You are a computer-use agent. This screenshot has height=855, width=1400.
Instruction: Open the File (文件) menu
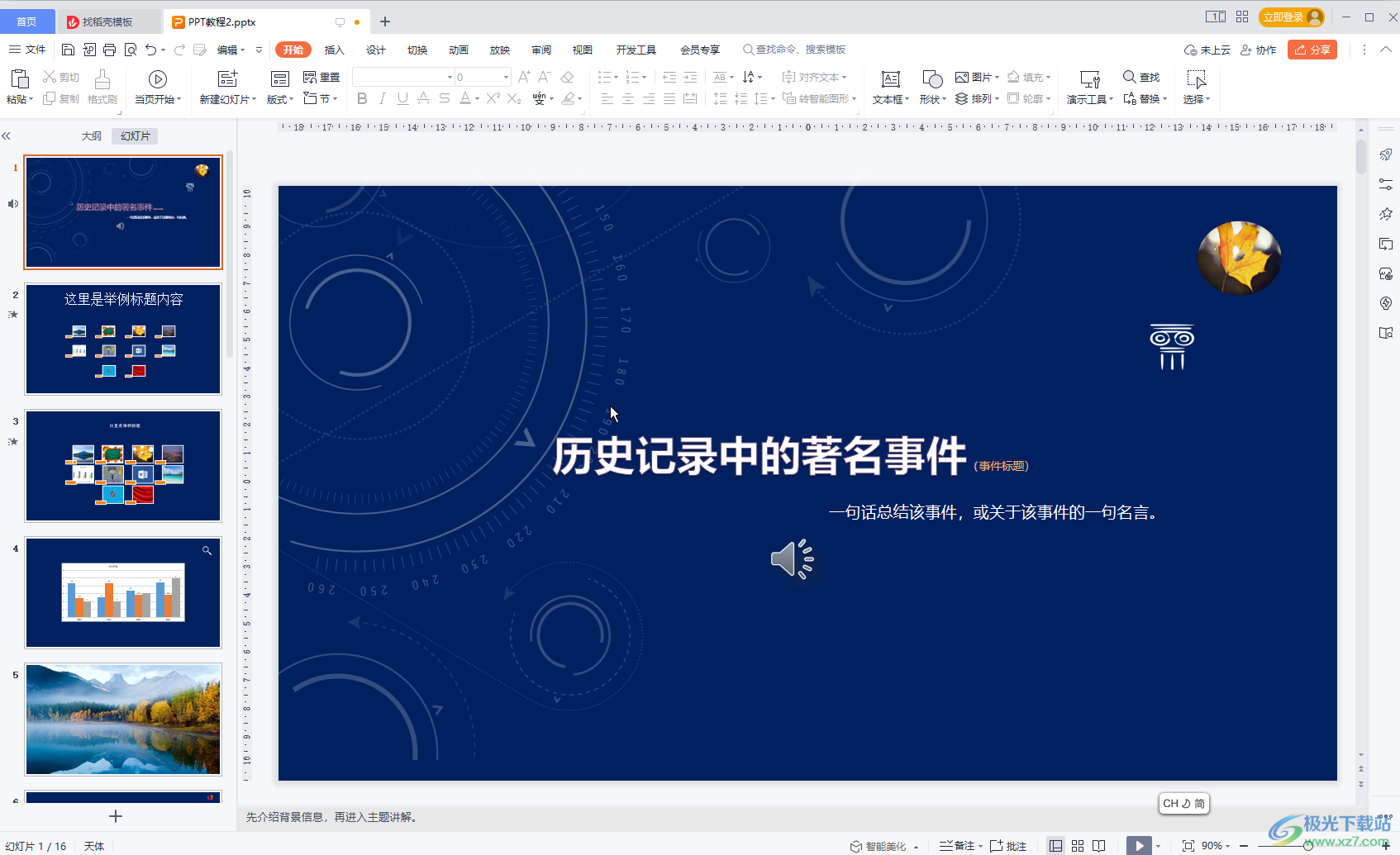(x=27, y=50)
